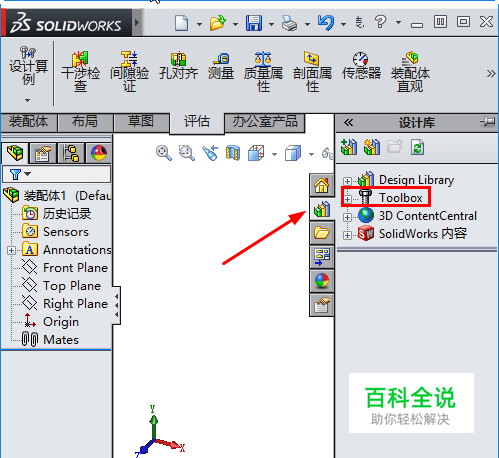The width and height of the screenshot is (499, 458).
Task: Click the Print icon
Action: tap(289, 23)
